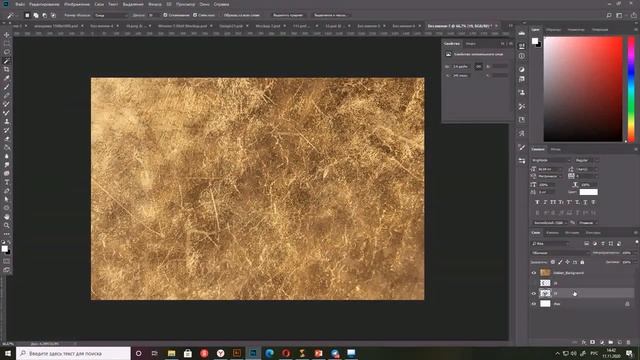Open the layer blend mode dropdown
This screenshot has width=640, height=360.
[x=560, y=253]
